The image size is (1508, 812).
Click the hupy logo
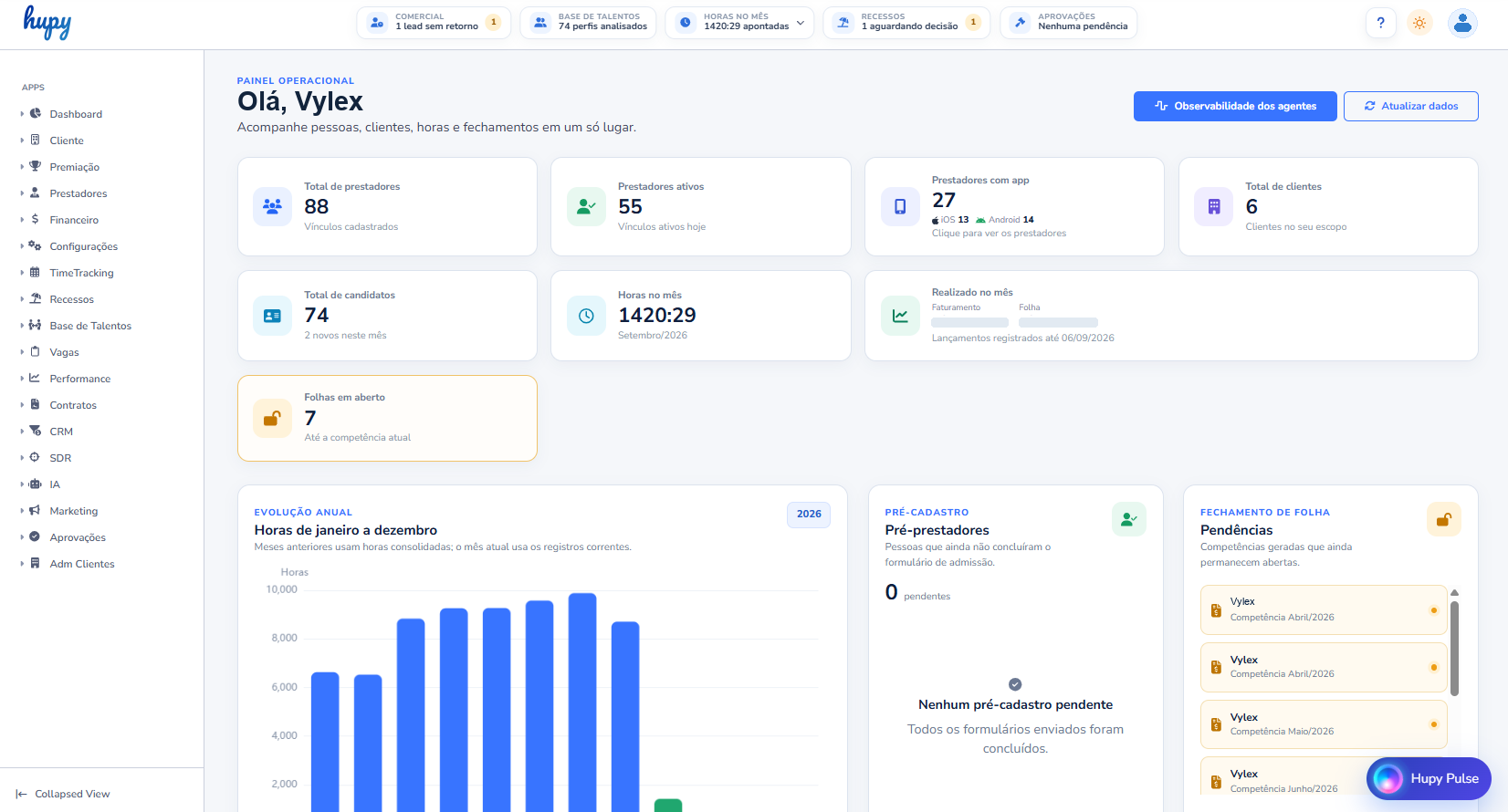47,23
